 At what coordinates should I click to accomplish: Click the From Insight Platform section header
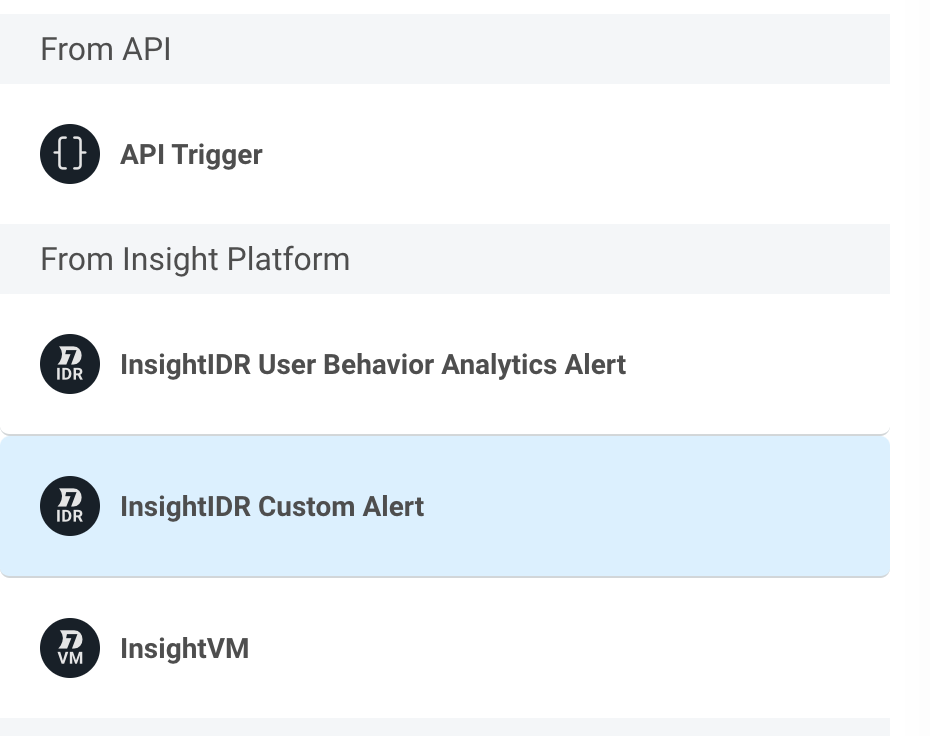[195, 259]
